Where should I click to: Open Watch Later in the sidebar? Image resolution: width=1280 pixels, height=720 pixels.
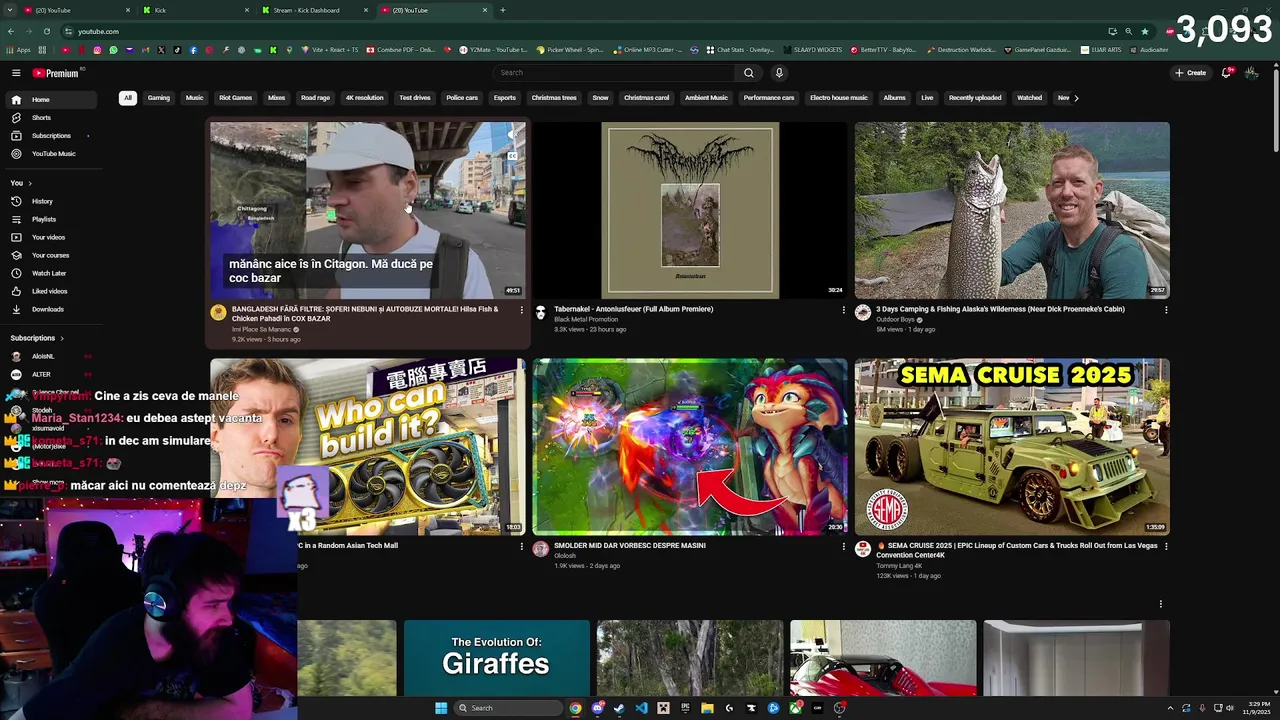49,274
